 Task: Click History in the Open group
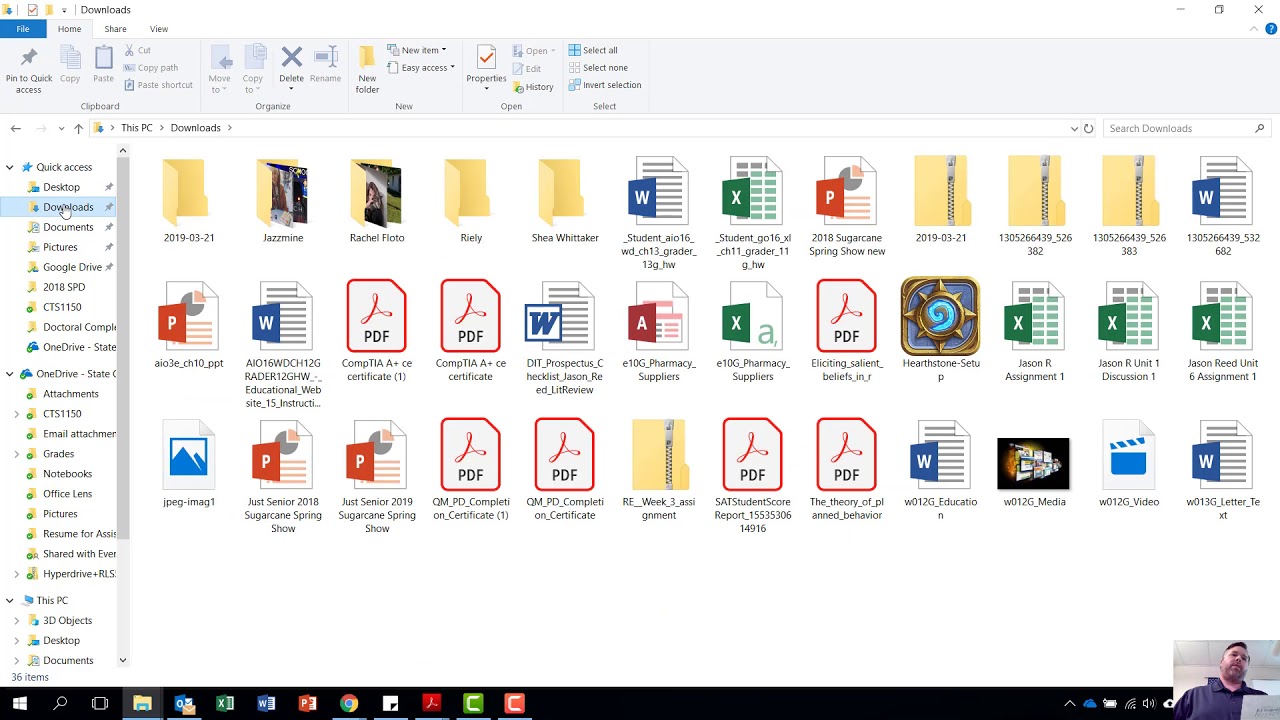(533, 87)
